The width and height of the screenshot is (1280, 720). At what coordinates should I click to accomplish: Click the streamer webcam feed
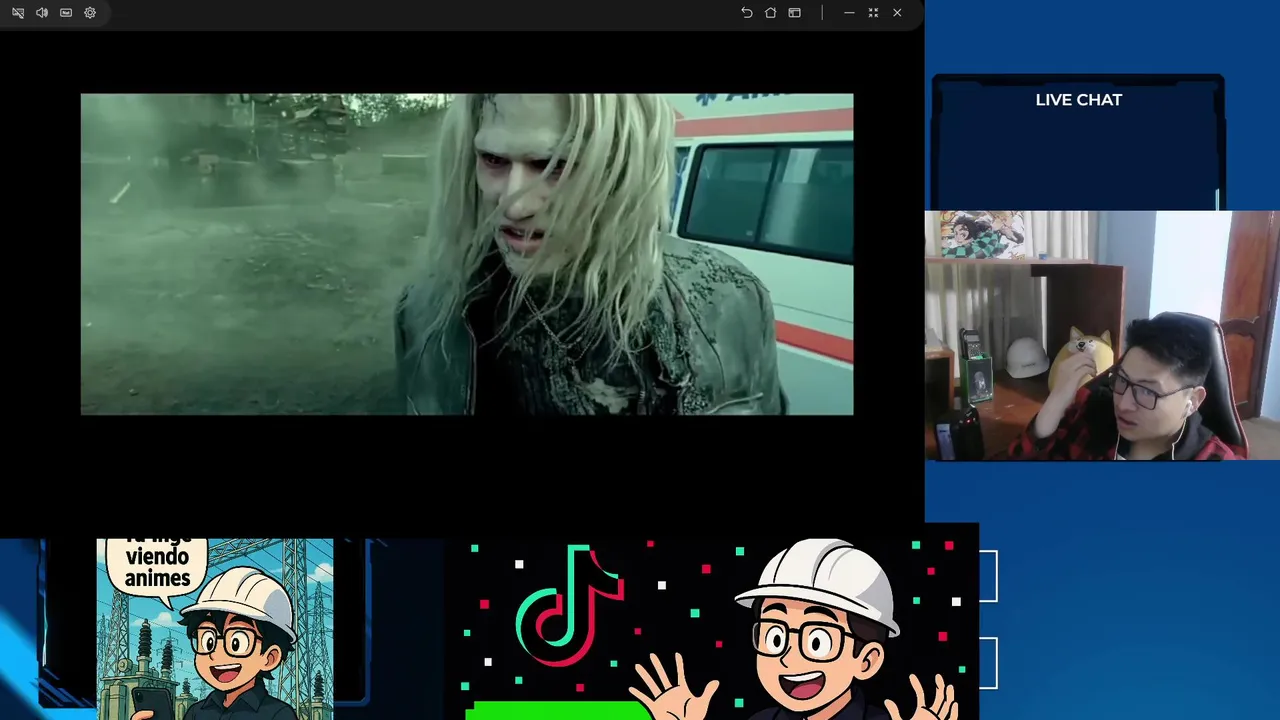click(1102, 335)
